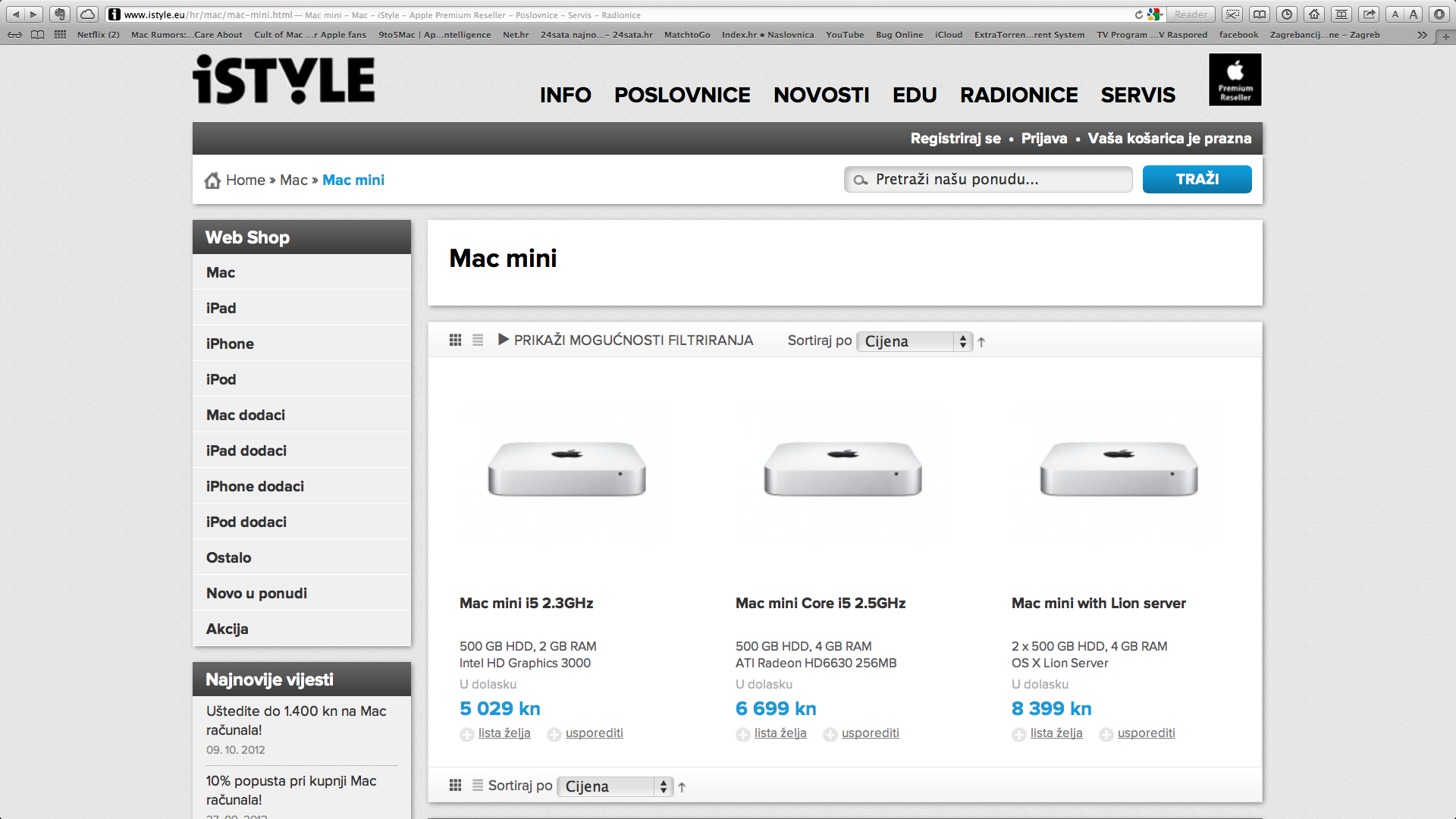Screen dimensions: 1456x819
Task: Open the POSLOVNICE menu
Action: [682, 95]
